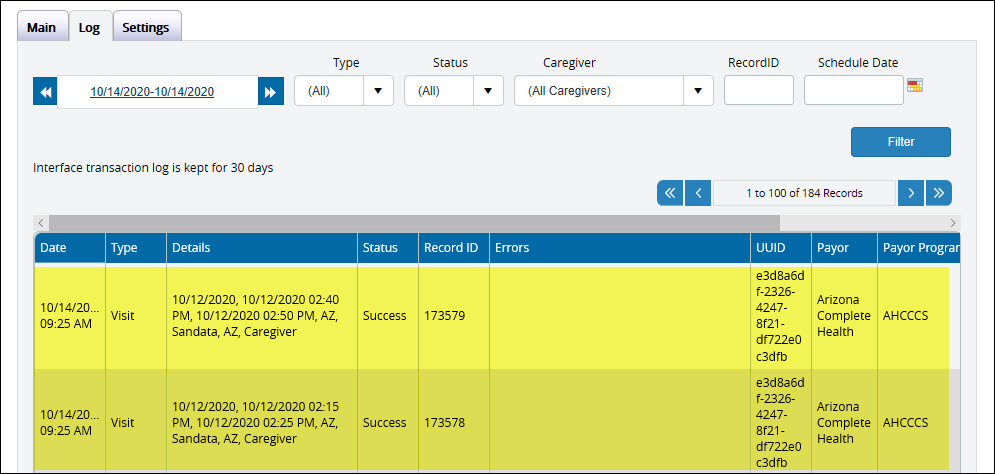Click Success status in row 173578
995x474 pixels.
pyautogui.click(x=385, y=423)
